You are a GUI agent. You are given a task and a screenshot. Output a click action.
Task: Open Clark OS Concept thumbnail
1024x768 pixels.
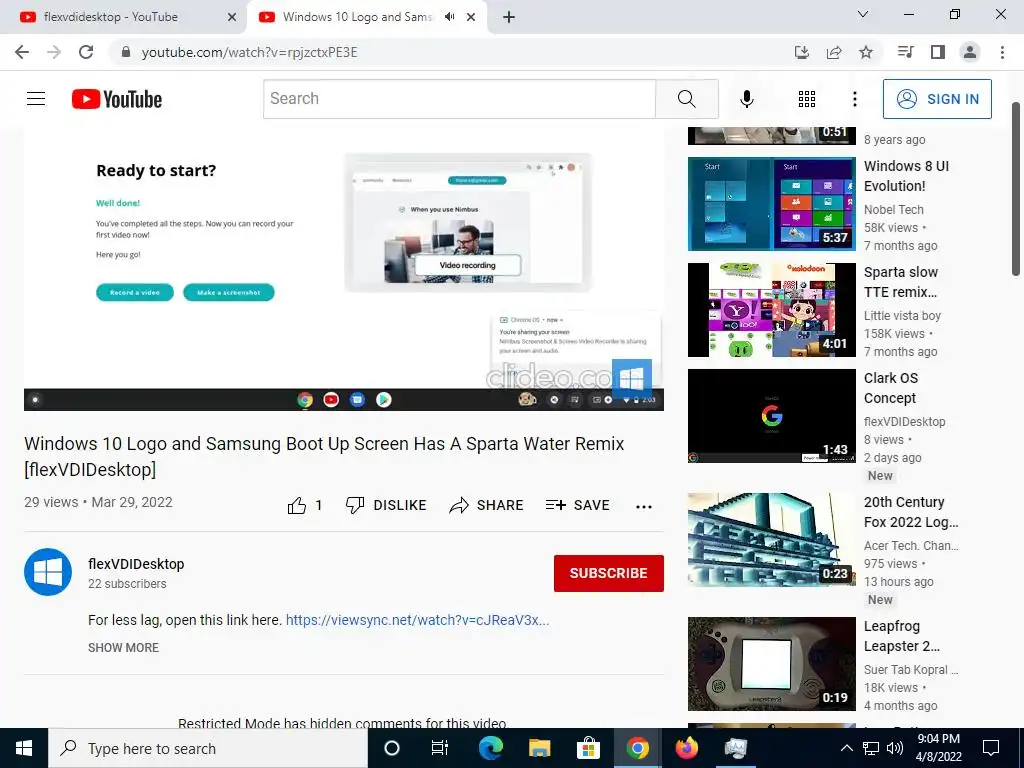point(771,415)
